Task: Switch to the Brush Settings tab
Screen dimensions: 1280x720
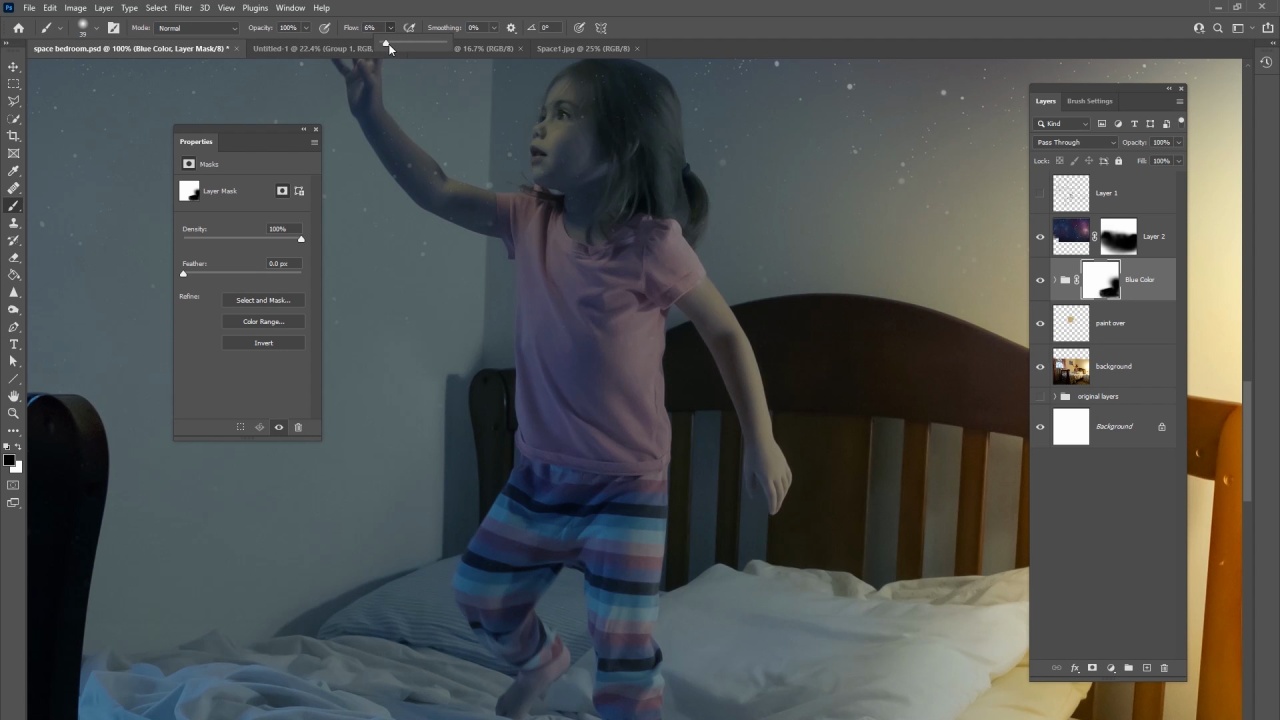Action: click(1089, 101)
